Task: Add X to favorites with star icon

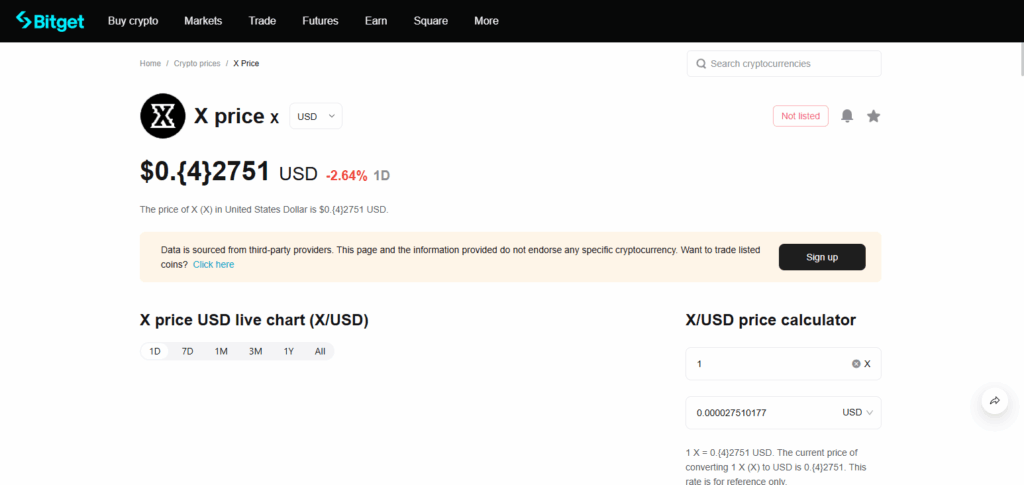Action: pyautogui.click(x=873, y=116)
